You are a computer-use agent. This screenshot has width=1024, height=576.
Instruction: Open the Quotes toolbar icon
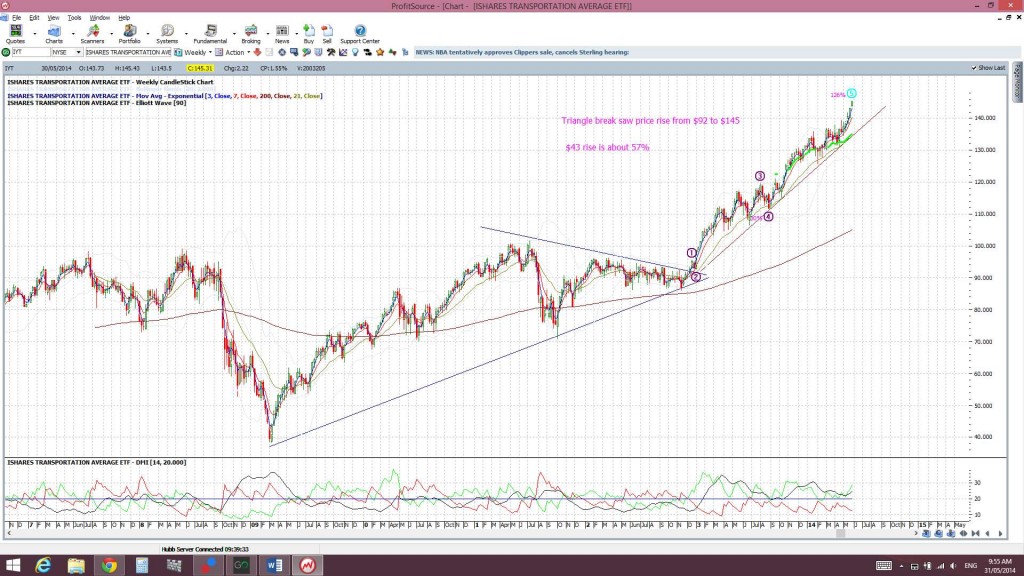tap(15, 30)
